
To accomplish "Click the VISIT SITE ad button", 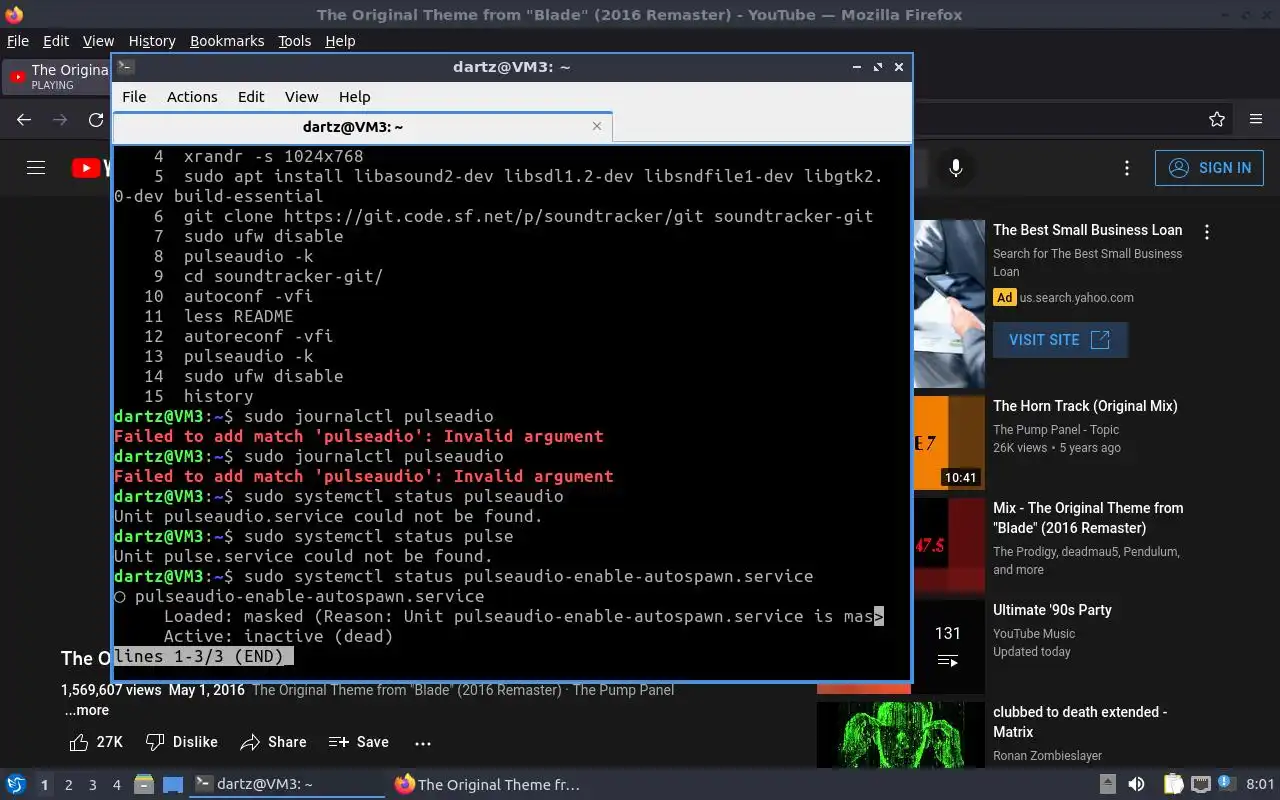I will [x=1060, y=340].
